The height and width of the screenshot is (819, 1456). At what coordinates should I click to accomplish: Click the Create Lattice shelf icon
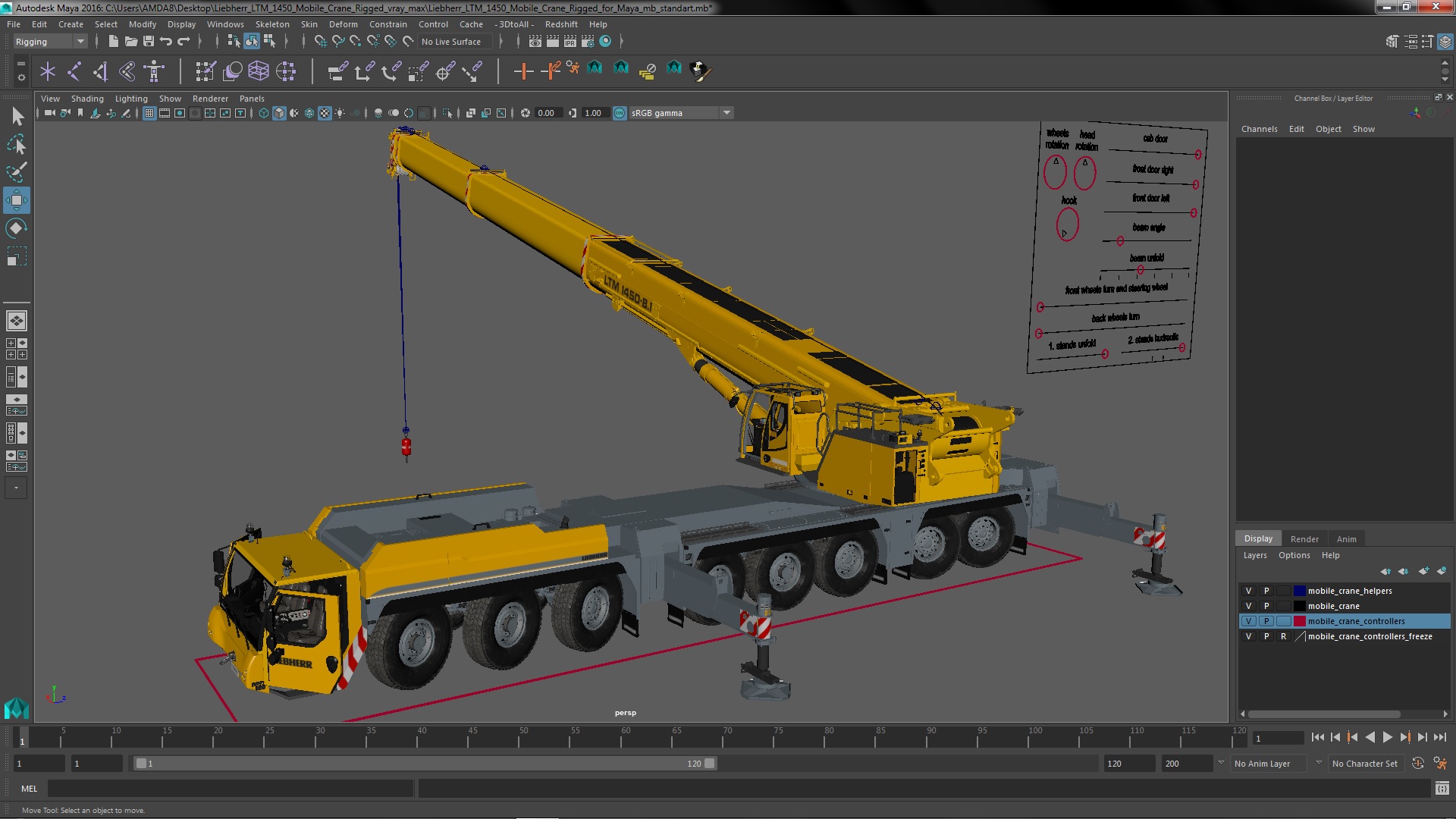point(259,71)
